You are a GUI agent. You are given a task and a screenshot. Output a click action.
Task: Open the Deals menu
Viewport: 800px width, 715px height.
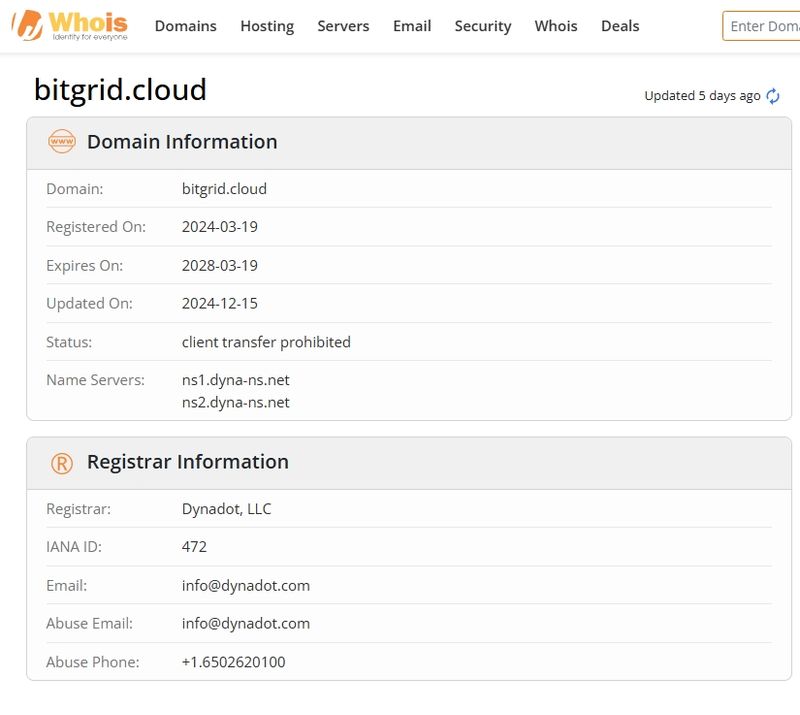(620, 26)
